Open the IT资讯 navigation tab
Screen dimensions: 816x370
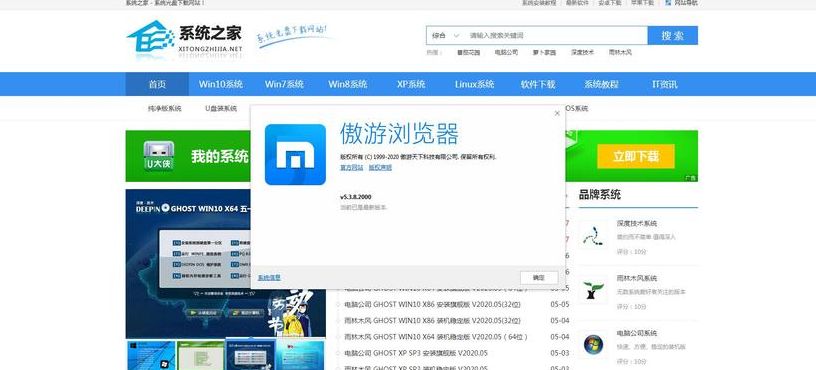point(665,84)
